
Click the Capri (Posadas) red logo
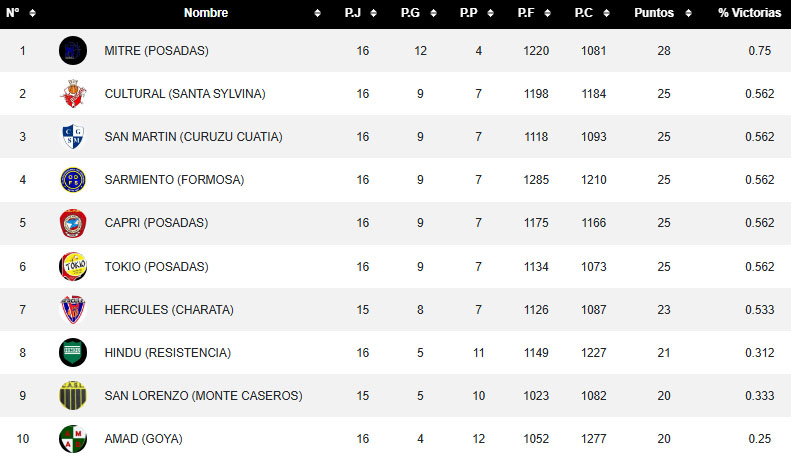(73, 223)
